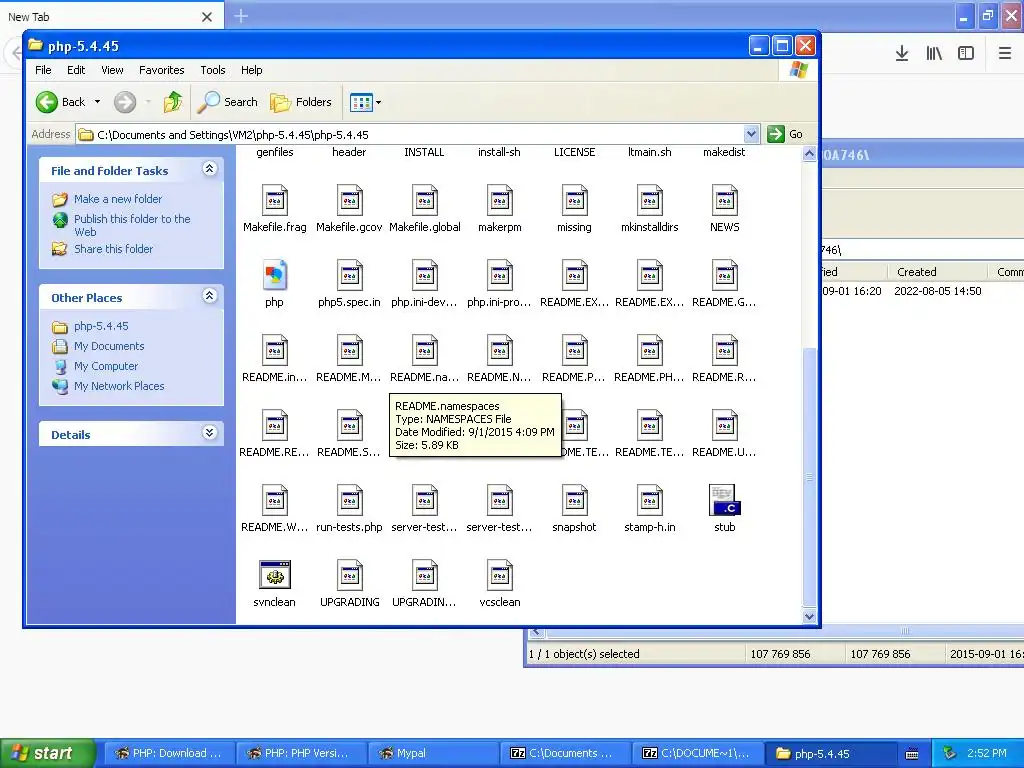Open the Address bar dropdown
The width and height of the screenshot is (1024, 768).
tap(751, 134)
